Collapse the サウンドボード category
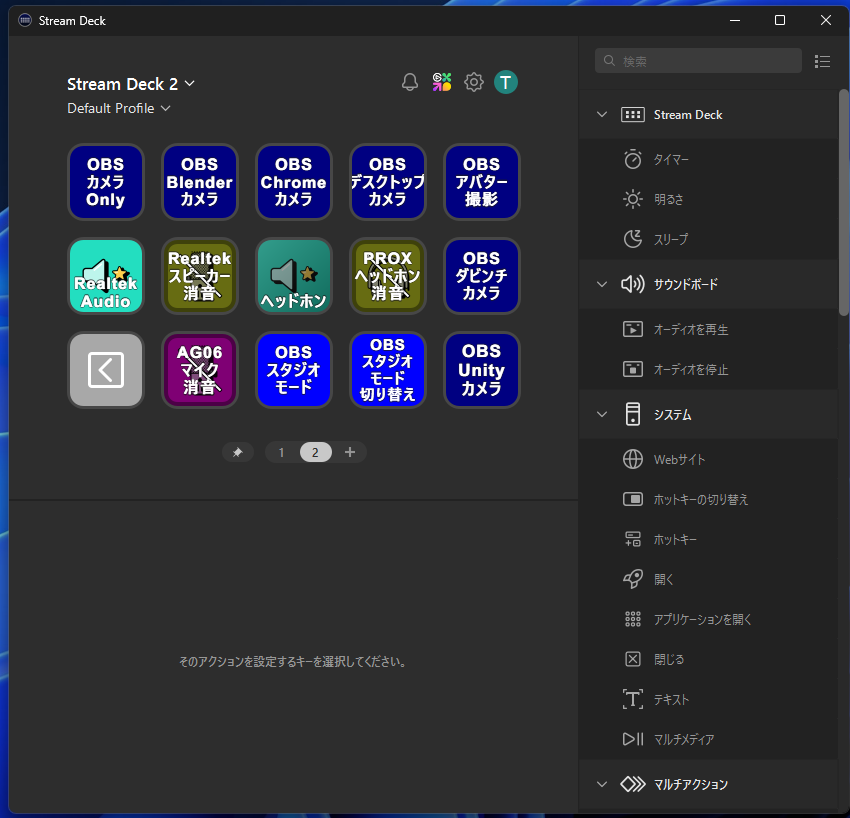Screen dimensions: 850x818 (602, 284)
